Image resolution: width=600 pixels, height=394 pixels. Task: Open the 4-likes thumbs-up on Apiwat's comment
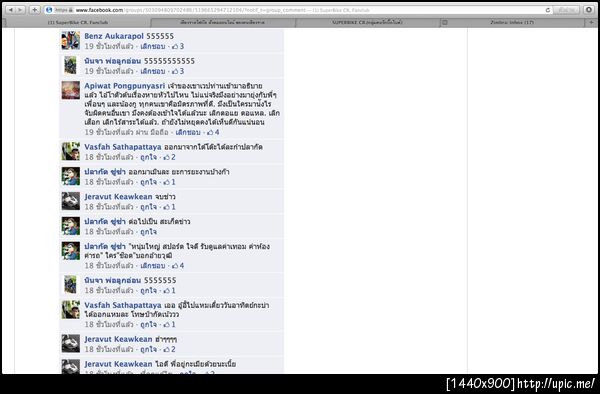213,132
